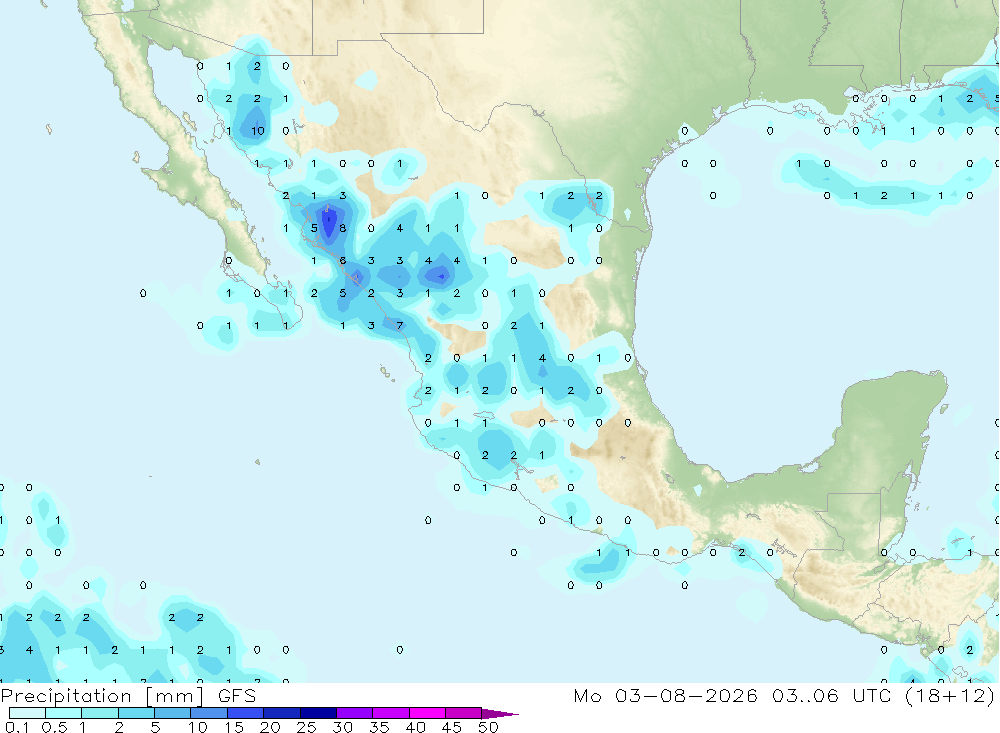This screenshot has width=1000, height=733.
Task: Click the 45–50 mm legend color swatch
Action: tap(463, 713)
